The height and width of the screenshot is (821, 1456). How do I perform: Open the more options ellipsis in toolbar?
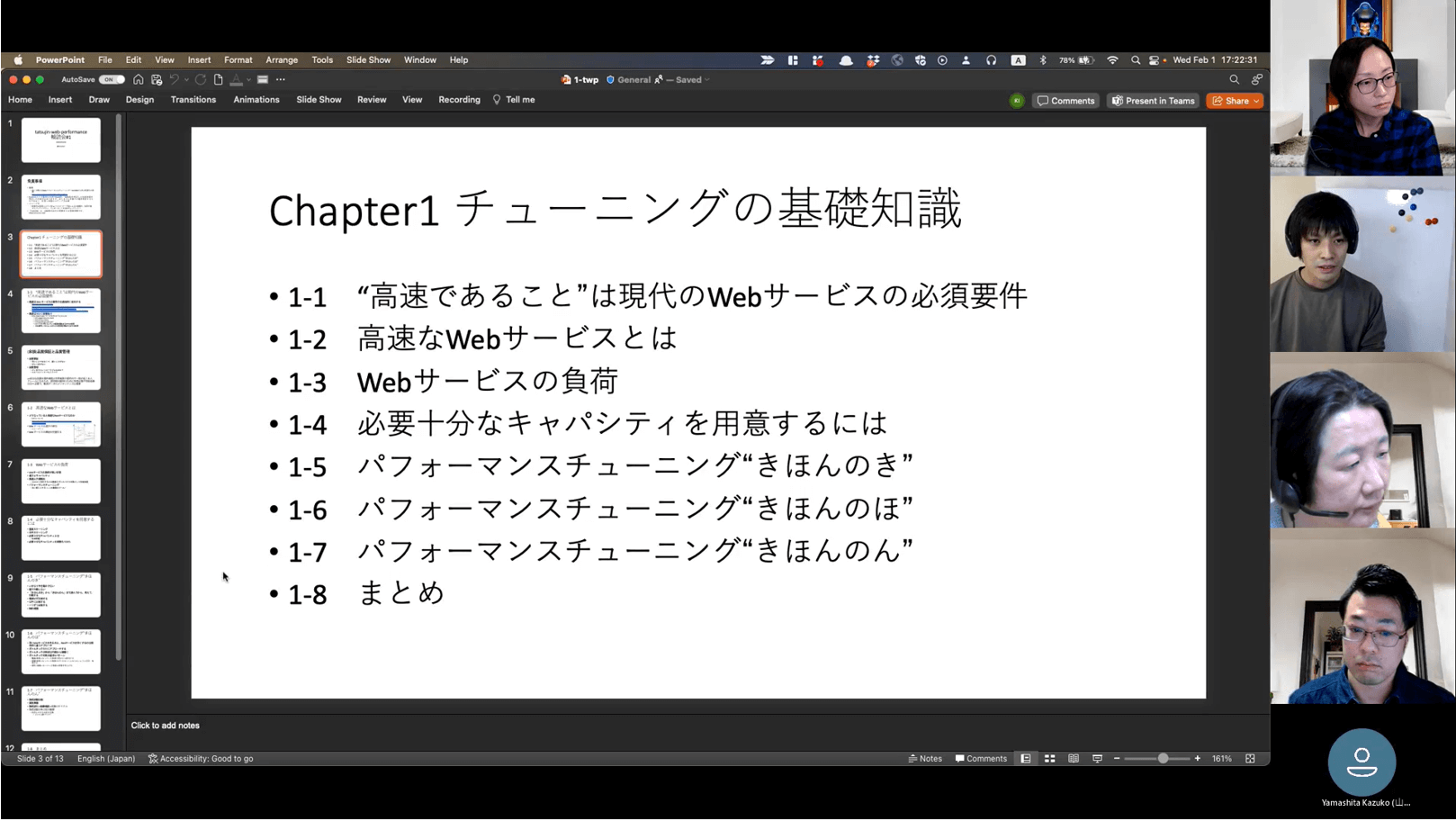pos(281,79)
